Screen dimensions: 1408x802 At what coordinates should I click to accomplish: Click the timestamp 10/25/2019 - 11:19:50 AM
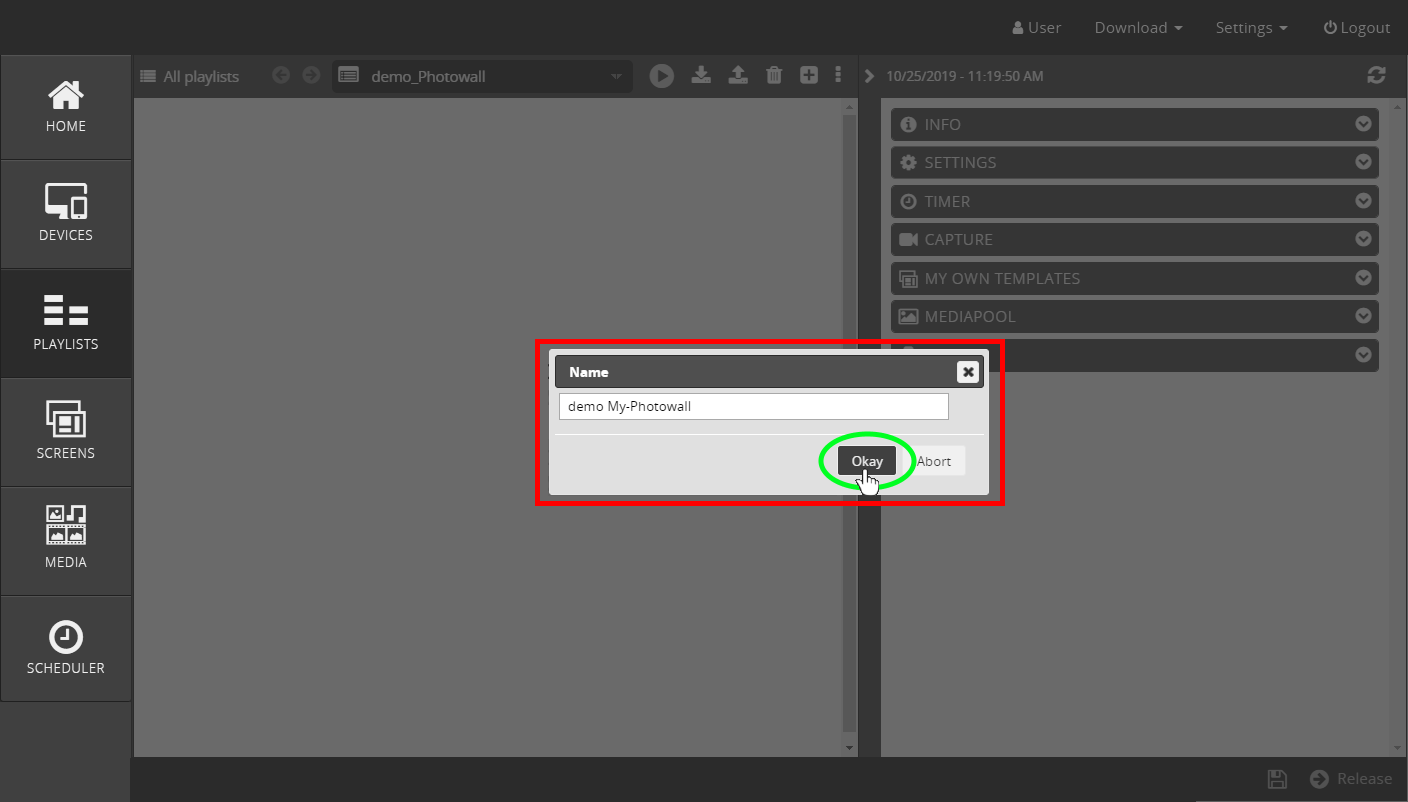point(965,76)
